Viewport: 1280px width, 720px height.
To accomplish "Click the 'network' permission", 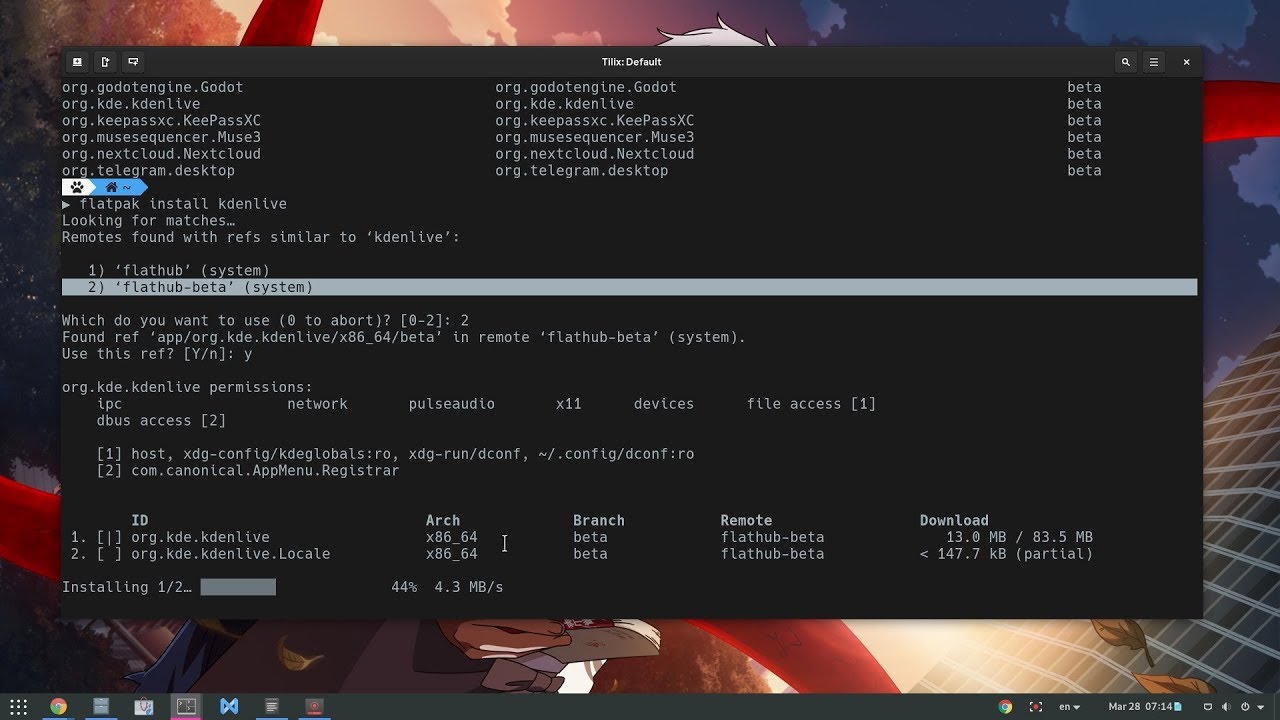I will pyautogui.click(x=317, y=404).
